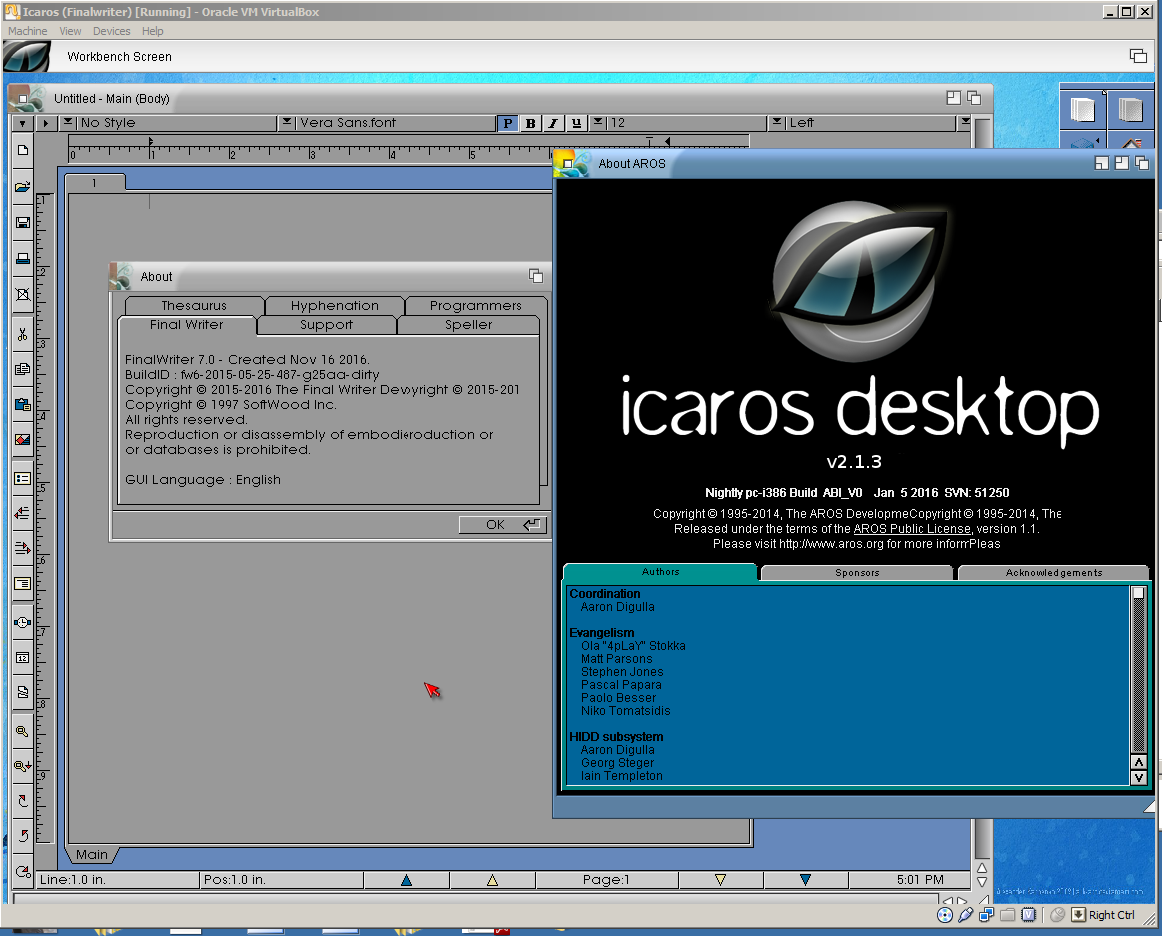The height and width of the screenshot is (936, 1162).
Task: Open the AROS Public License link
Action: point(912,529)
